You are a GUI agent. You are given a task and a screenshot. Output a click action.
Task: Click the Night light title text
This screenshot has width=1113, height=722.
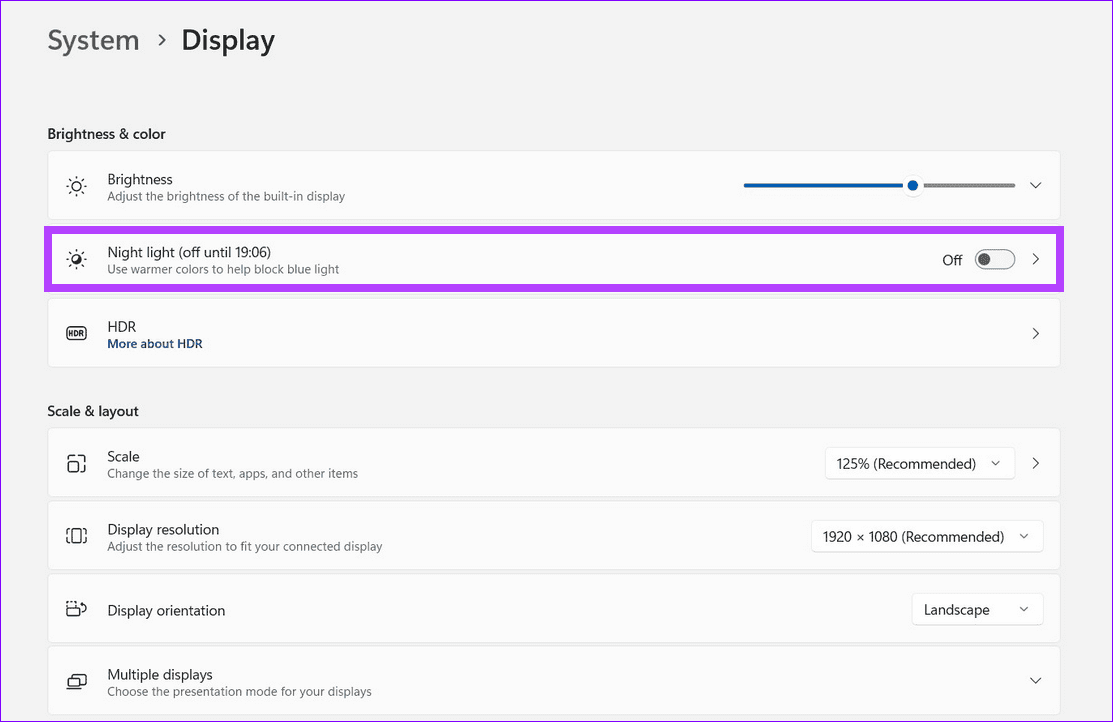pos(189,252)
